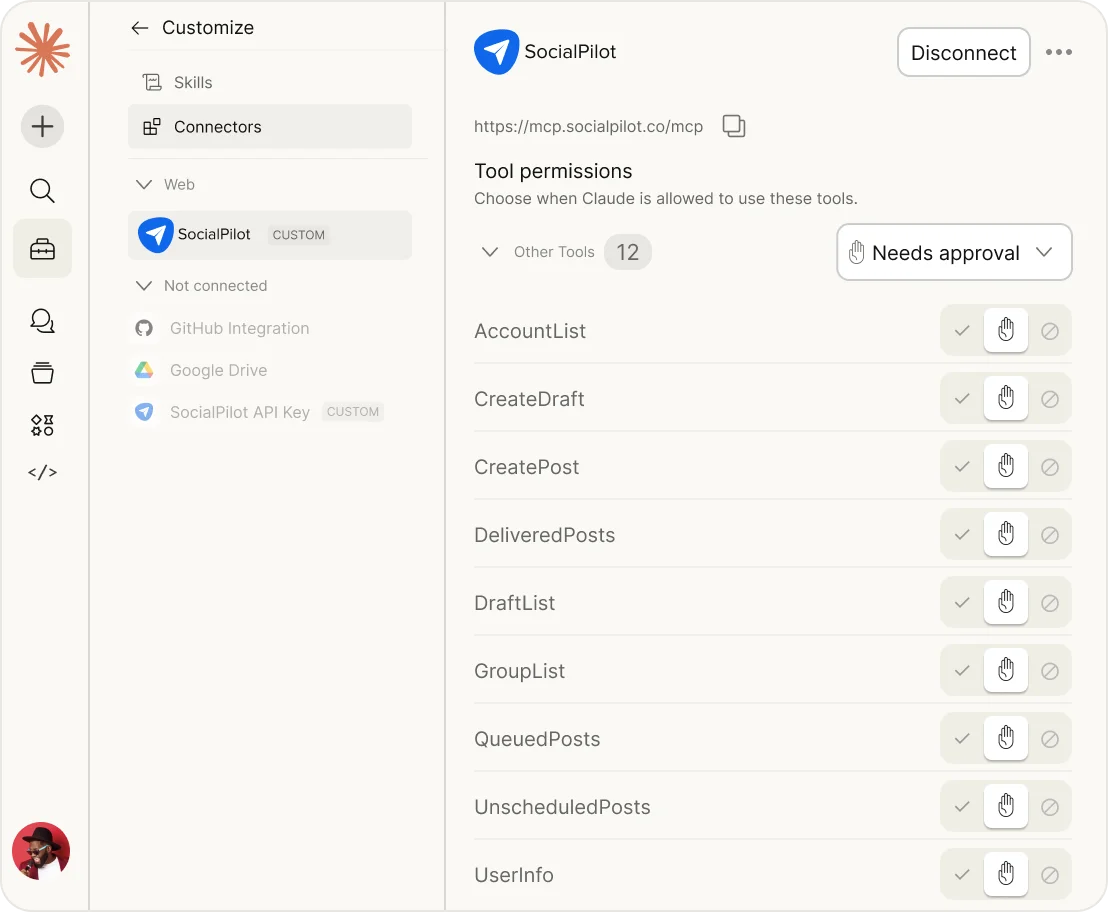The width and height of the screenshot is (1108, 912).
Task: Click the code icon in the sidebar
Action: (x=42, y=471)
